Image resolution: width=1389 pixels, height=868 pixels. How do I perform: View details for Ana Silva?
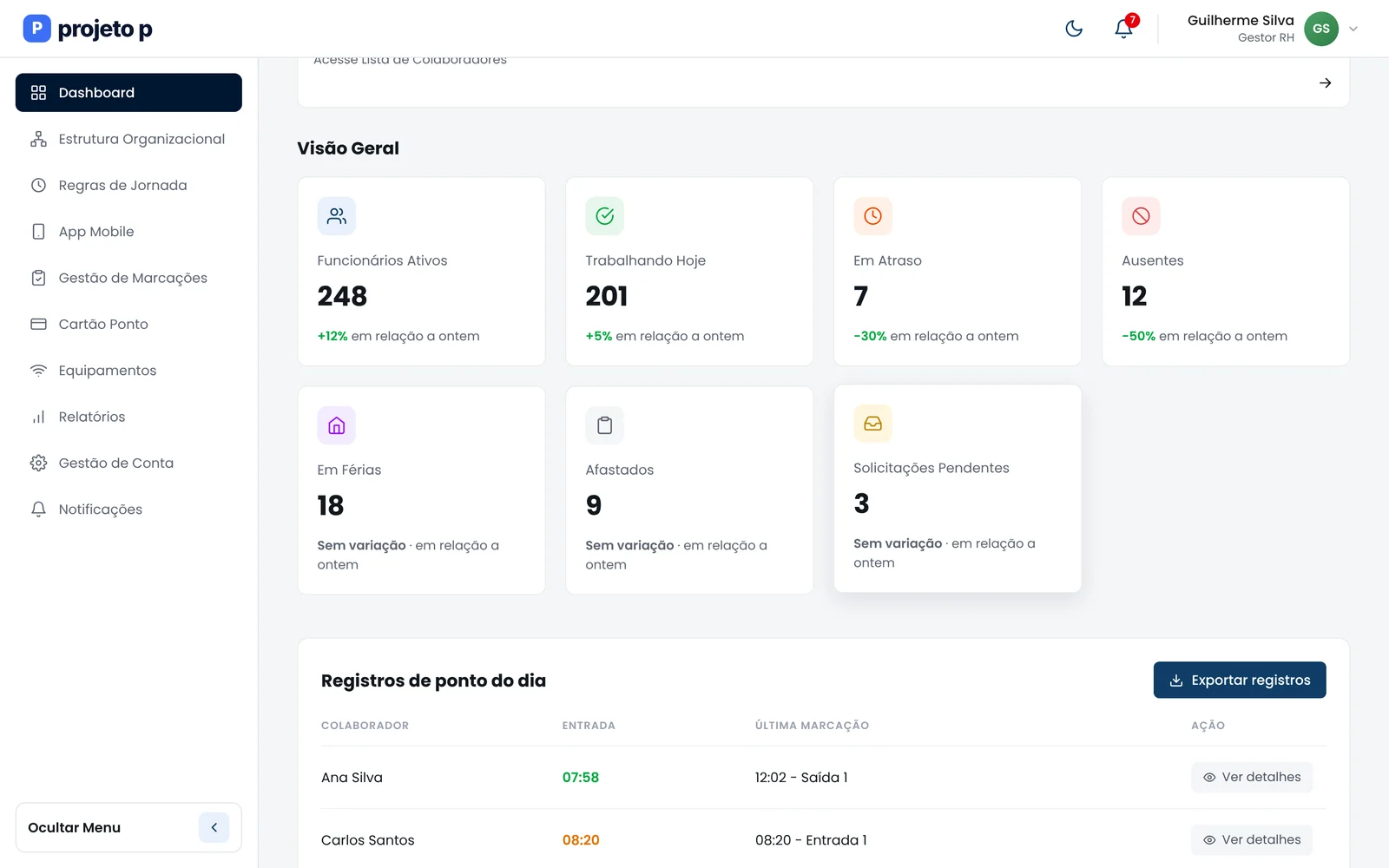pyautogui.click(x=1252, y=777)
